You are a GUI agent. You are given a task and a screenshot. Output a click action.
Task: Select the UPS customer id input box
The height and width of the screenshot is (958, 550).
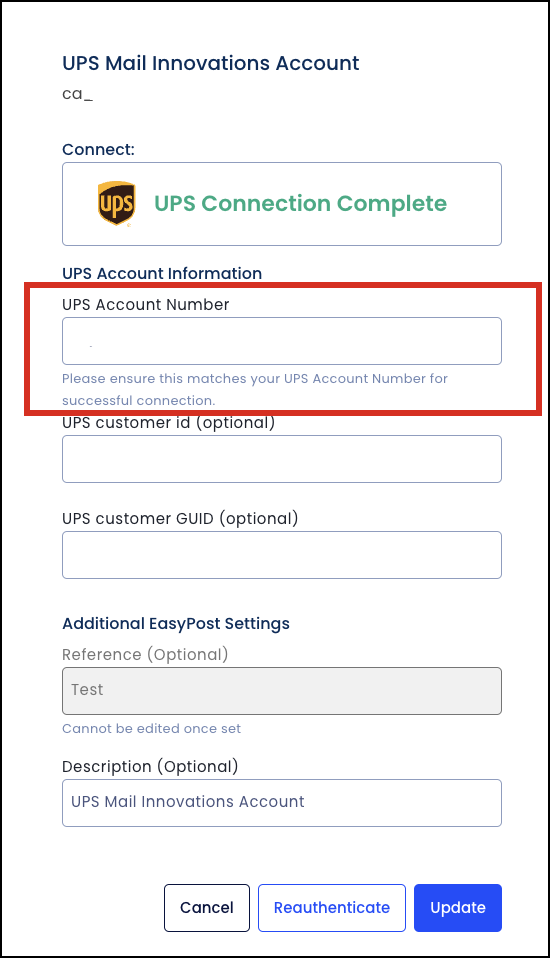[282, 459]
